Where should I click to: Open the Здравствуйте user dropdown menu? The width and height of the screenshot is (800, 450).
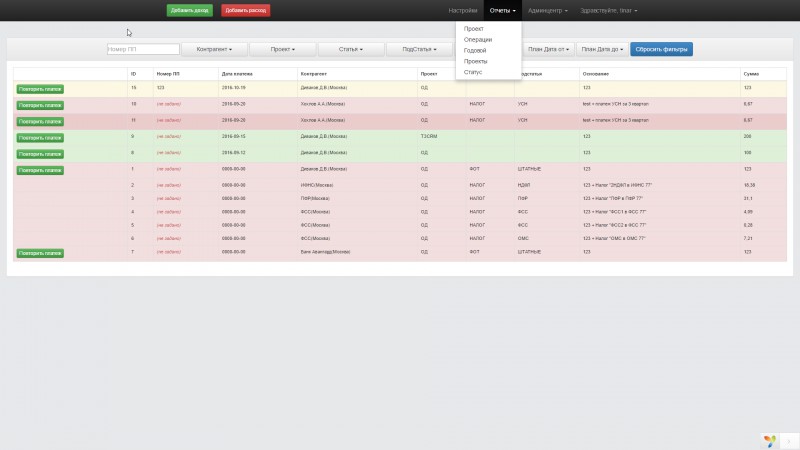(608, 10)
